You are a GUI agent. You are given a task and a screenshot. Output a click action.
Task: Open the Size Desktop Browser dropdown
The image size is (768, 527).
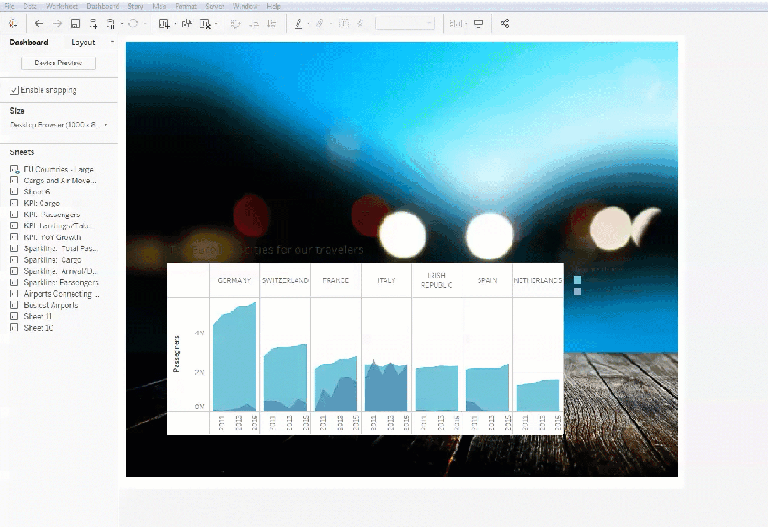tap(58, 125)
